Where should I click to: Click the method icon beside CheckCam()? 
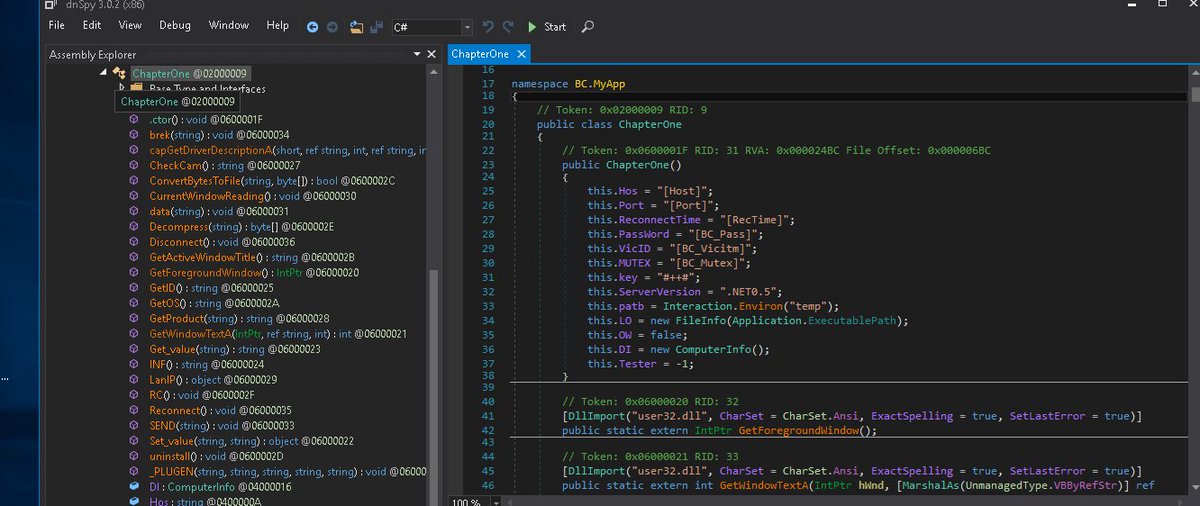coord(134,165)
